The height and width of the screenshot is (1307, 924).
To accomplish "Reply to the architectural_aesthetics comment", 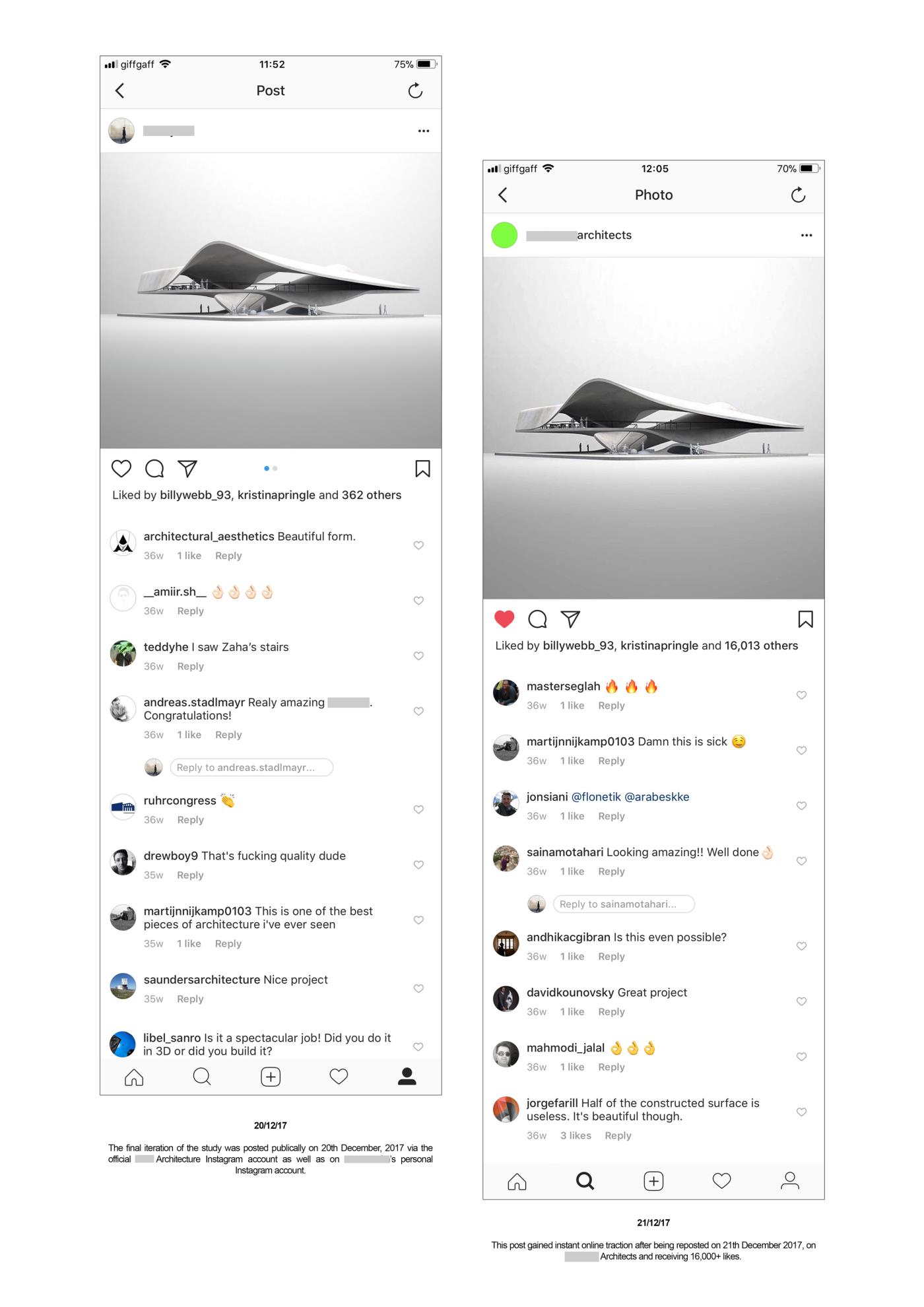I will pyautogui.click(x=228, y=556).
